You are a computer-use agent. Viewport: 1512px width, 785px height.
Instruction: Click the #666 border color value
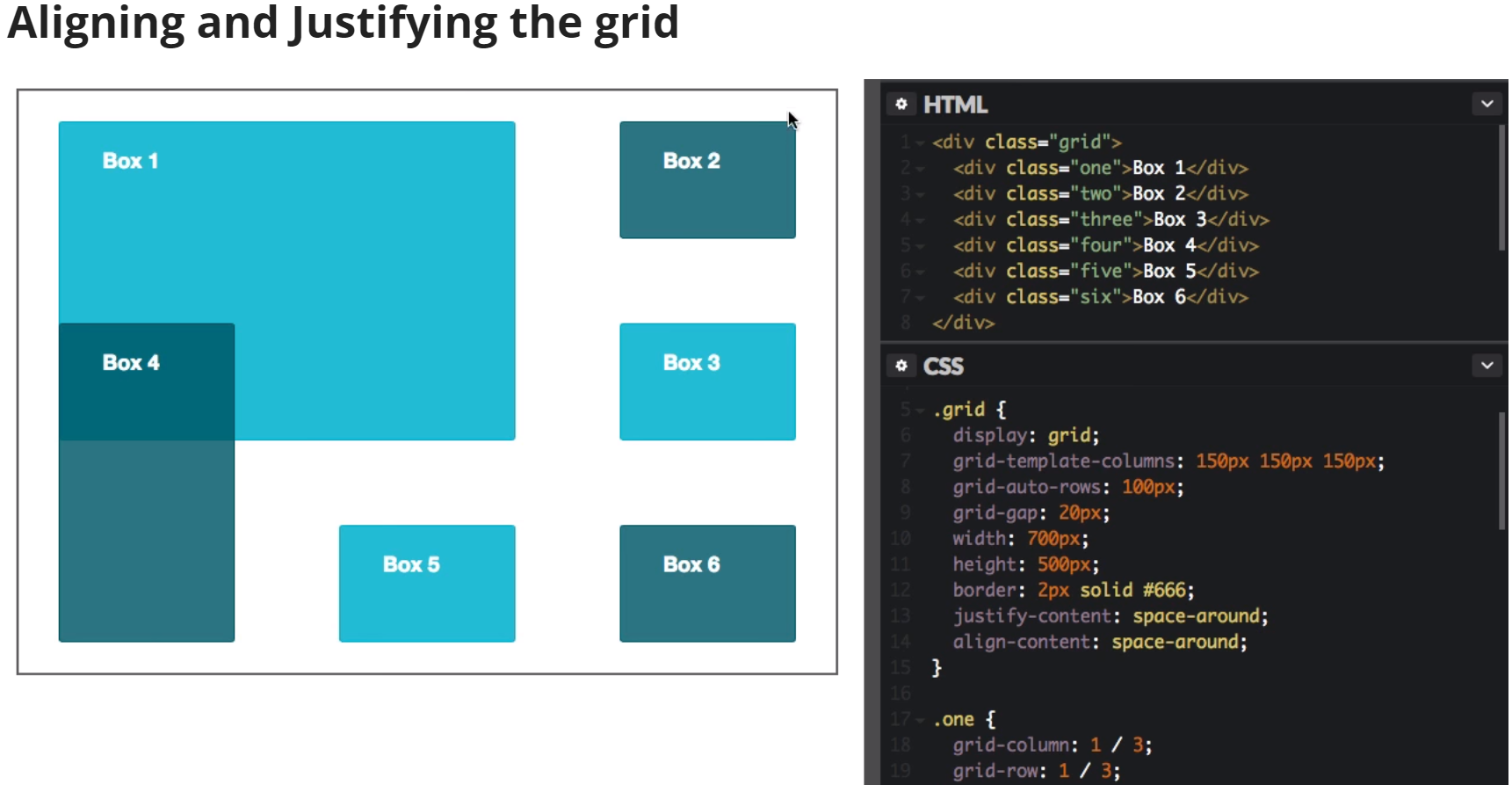(1168, 590)
